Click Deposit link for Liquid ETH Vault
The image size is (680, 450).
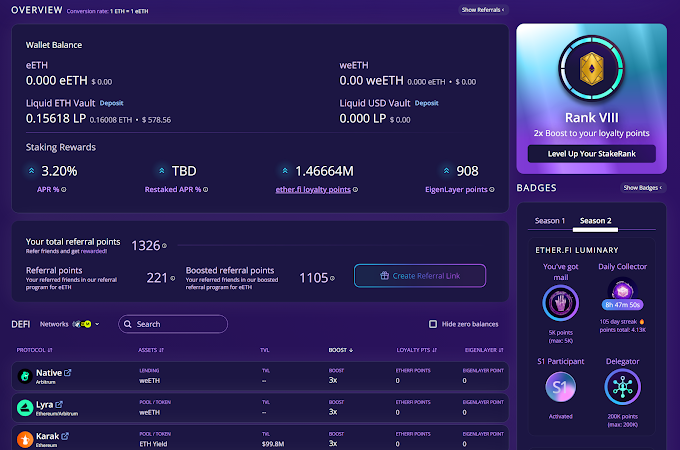pyautogui.click(x=111, y=103)
